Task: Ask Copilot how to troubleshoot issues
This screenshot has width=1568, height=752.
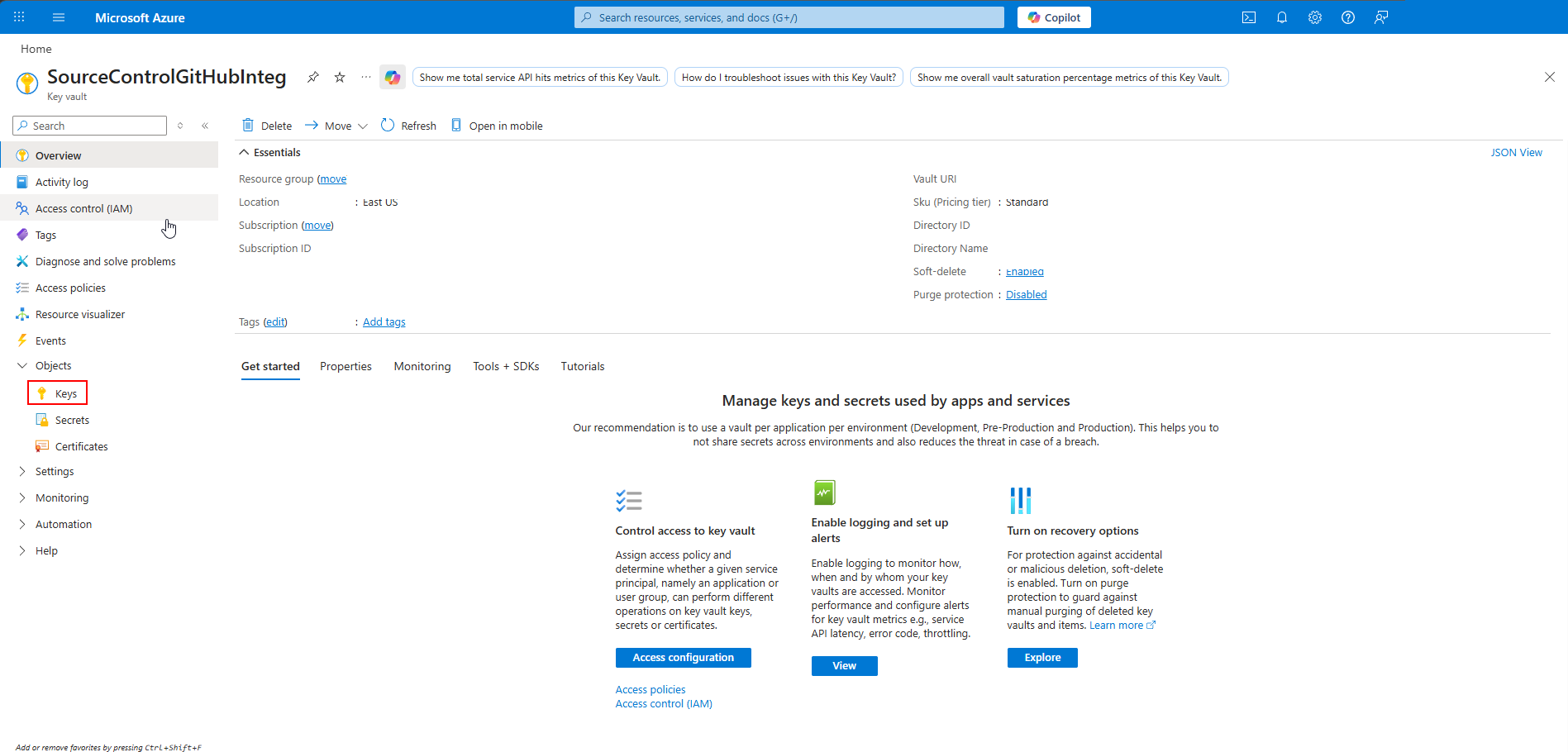Action: tap(789, 77)
